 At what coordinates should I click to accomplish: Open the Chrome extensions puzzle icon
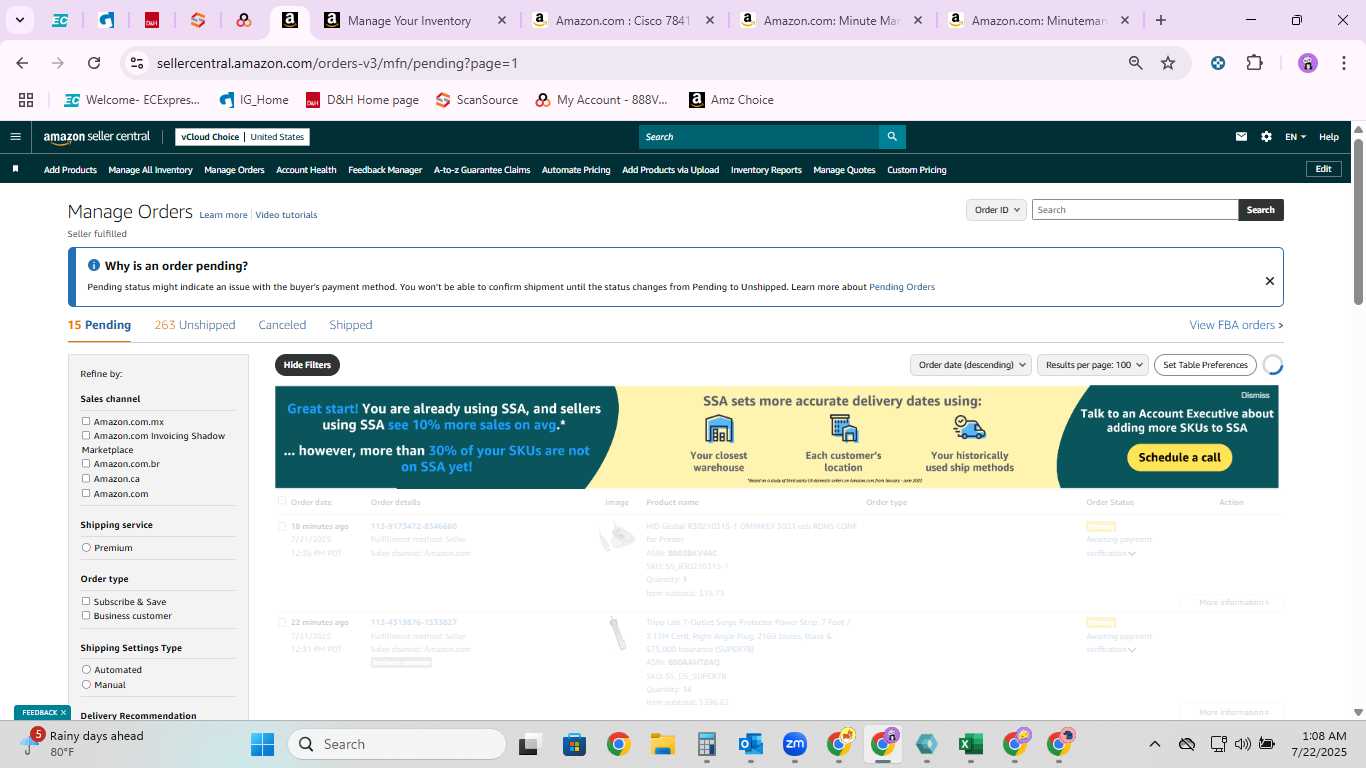point(1254,63)
